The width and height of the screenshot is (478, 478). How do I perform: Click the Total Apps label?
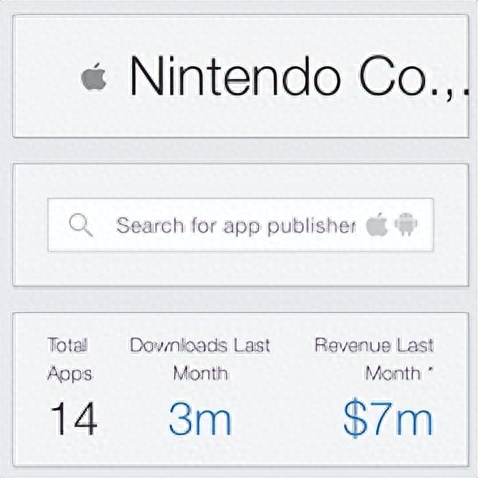click(x=69, y=359)
